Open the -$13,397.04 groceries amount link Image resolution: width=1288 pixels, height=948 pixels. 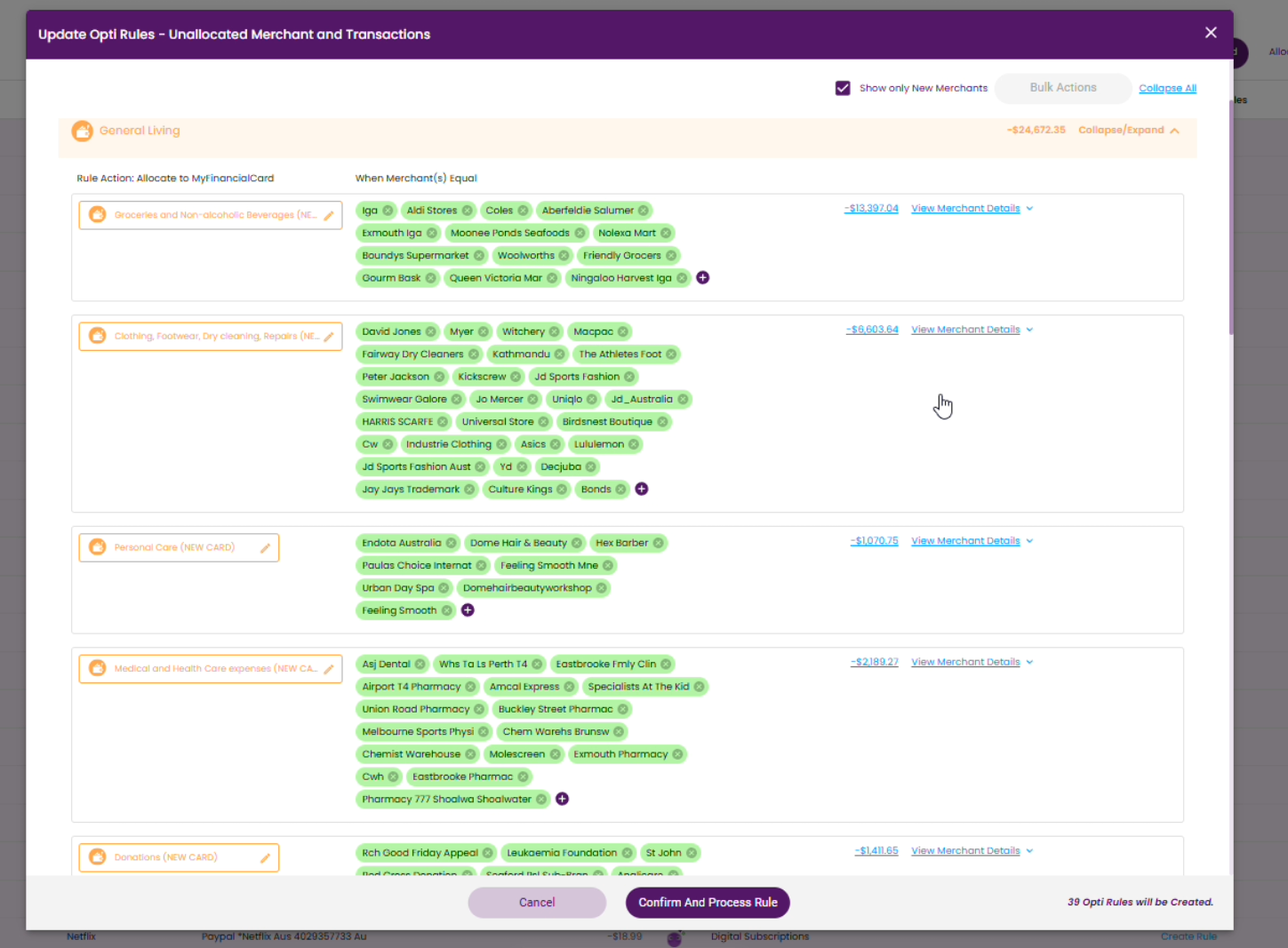(871, 209)
